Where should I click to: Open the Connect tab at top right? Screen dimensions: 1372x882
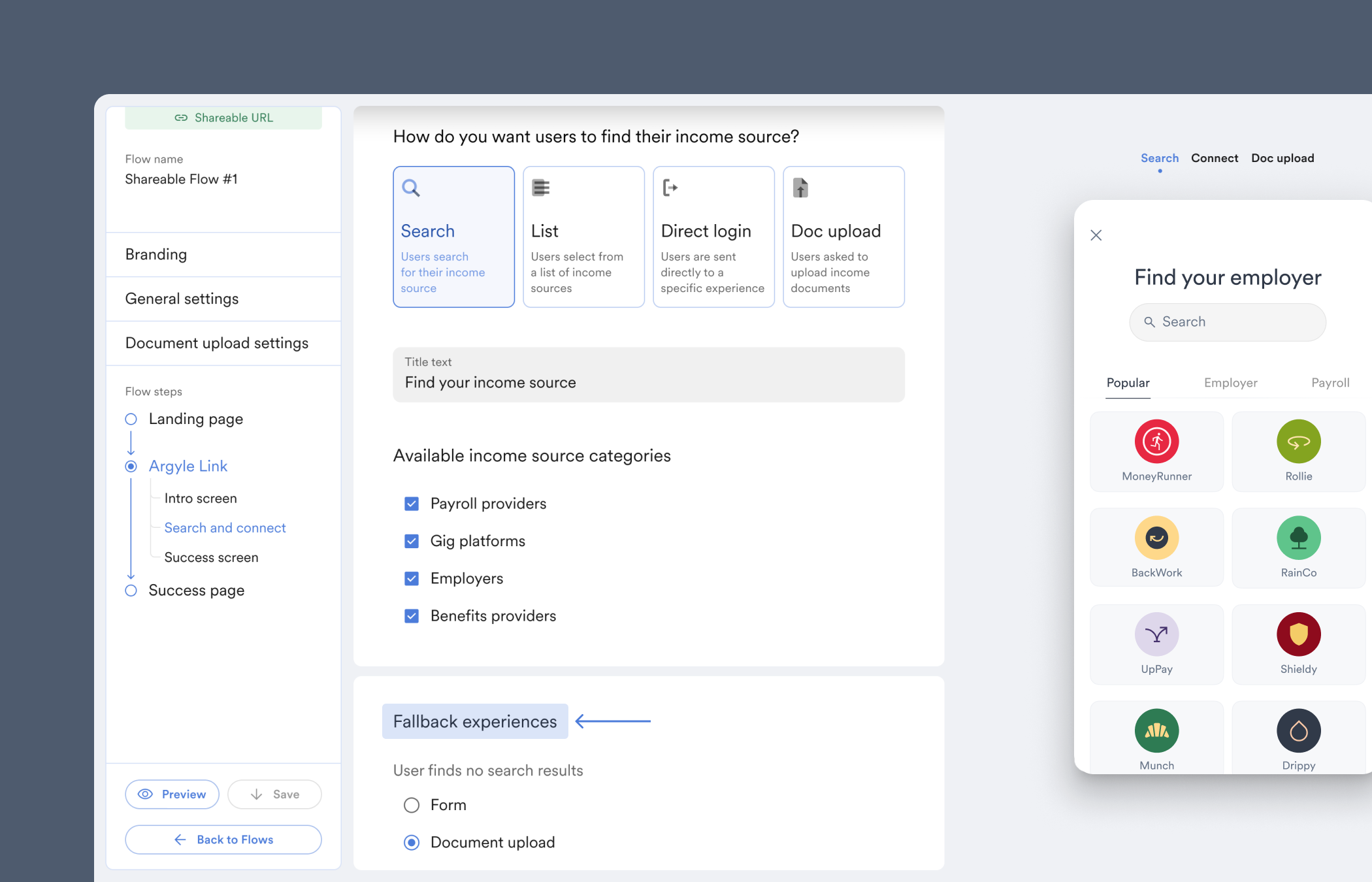tap(1214, 157)
